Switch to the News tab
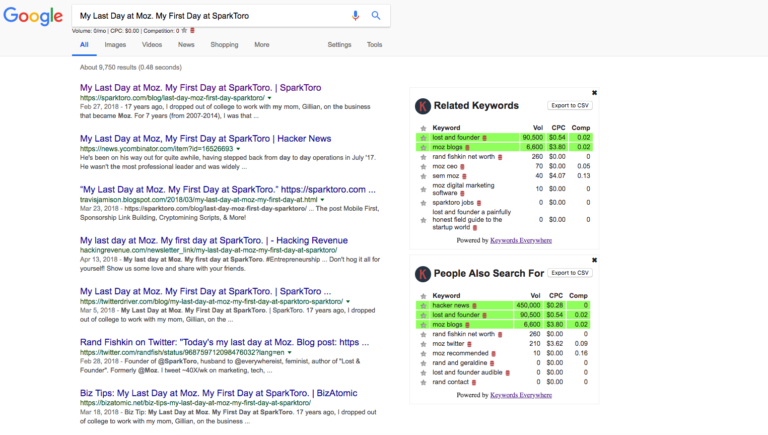The height and width of the screenshot is (435, 768). [186, 45]
